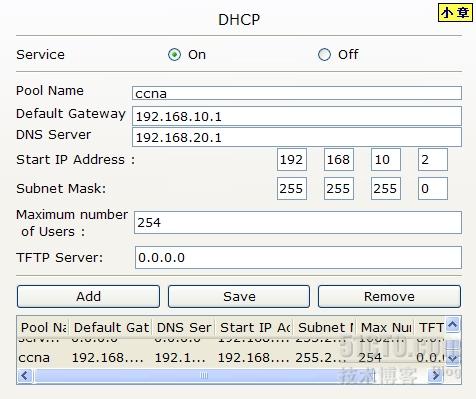Click the DNS Server column header
Screen dimensions: 476x399
tap(184, 327)
